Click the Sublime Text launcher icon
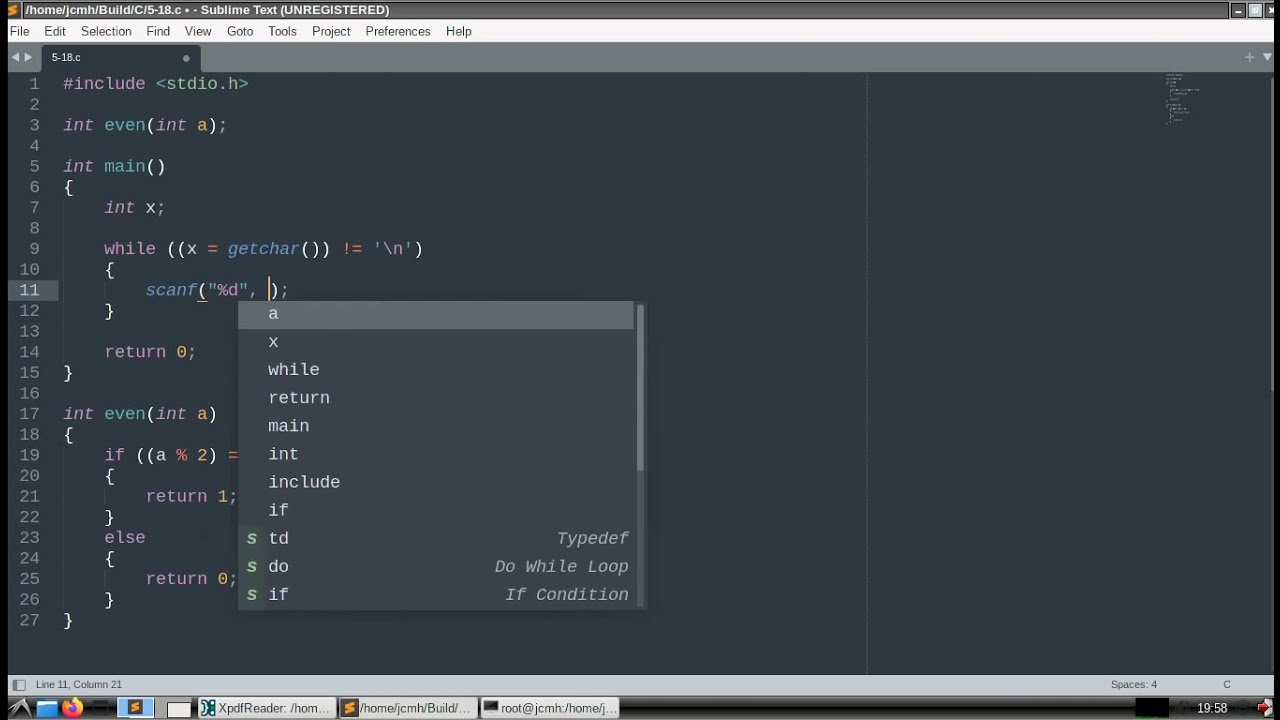 [135, 708]
